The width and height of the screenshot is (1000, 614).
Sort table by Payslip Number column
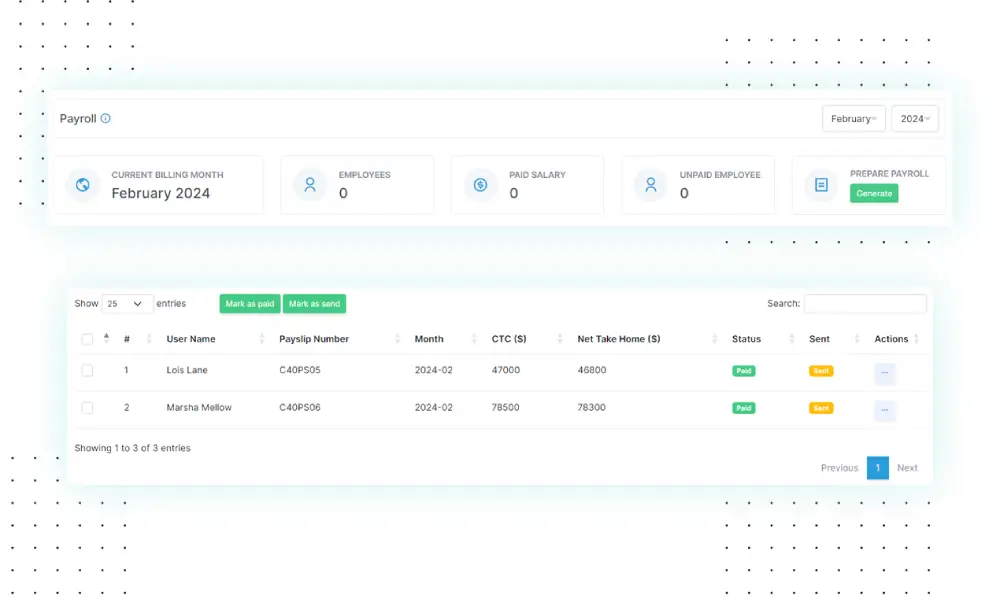pos(314,339)
